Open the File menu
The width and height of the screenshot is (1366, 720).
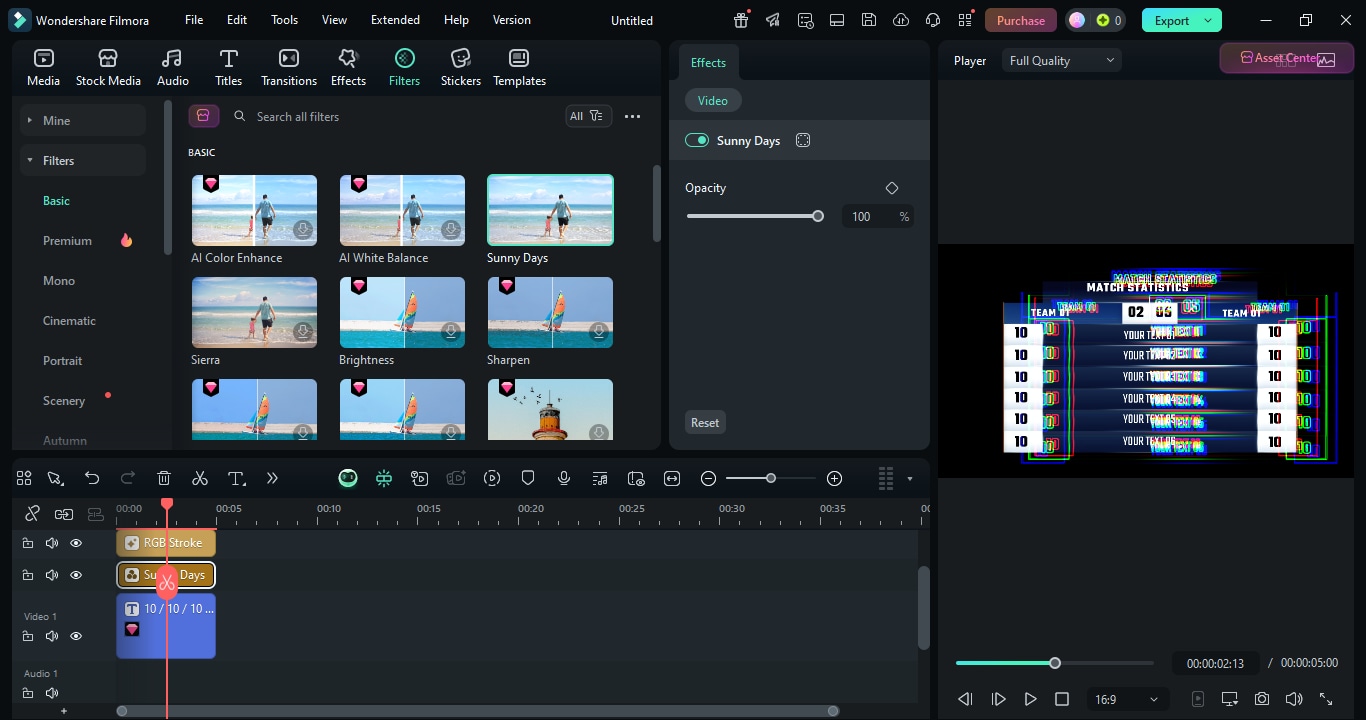tap(194, 20)
